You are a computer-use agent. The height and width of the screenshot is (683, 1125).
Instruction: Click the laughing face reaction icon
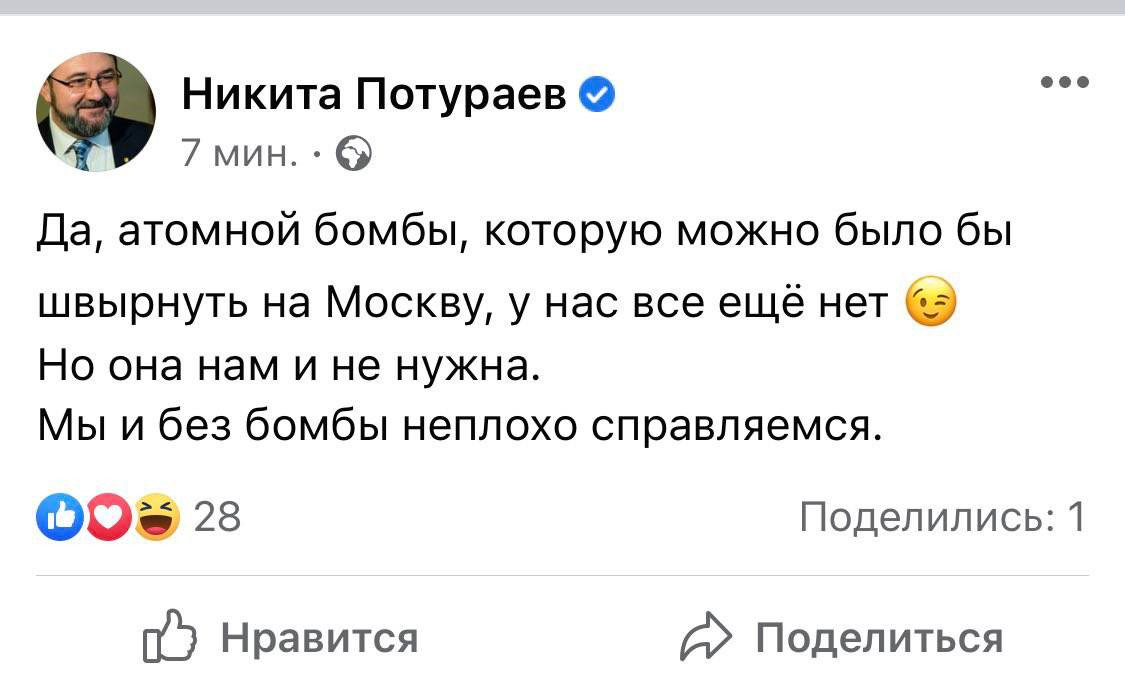click(x=151, y=518)
